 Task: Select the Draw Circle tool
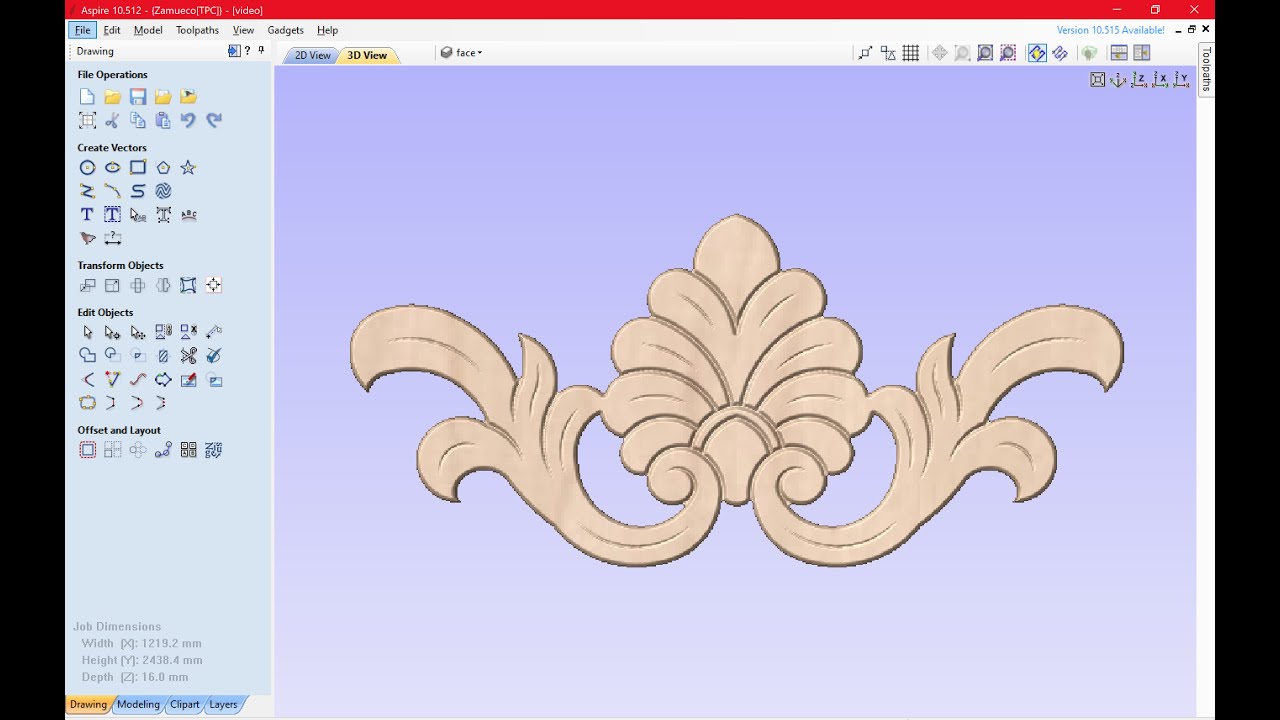click(x=87, y=168)
